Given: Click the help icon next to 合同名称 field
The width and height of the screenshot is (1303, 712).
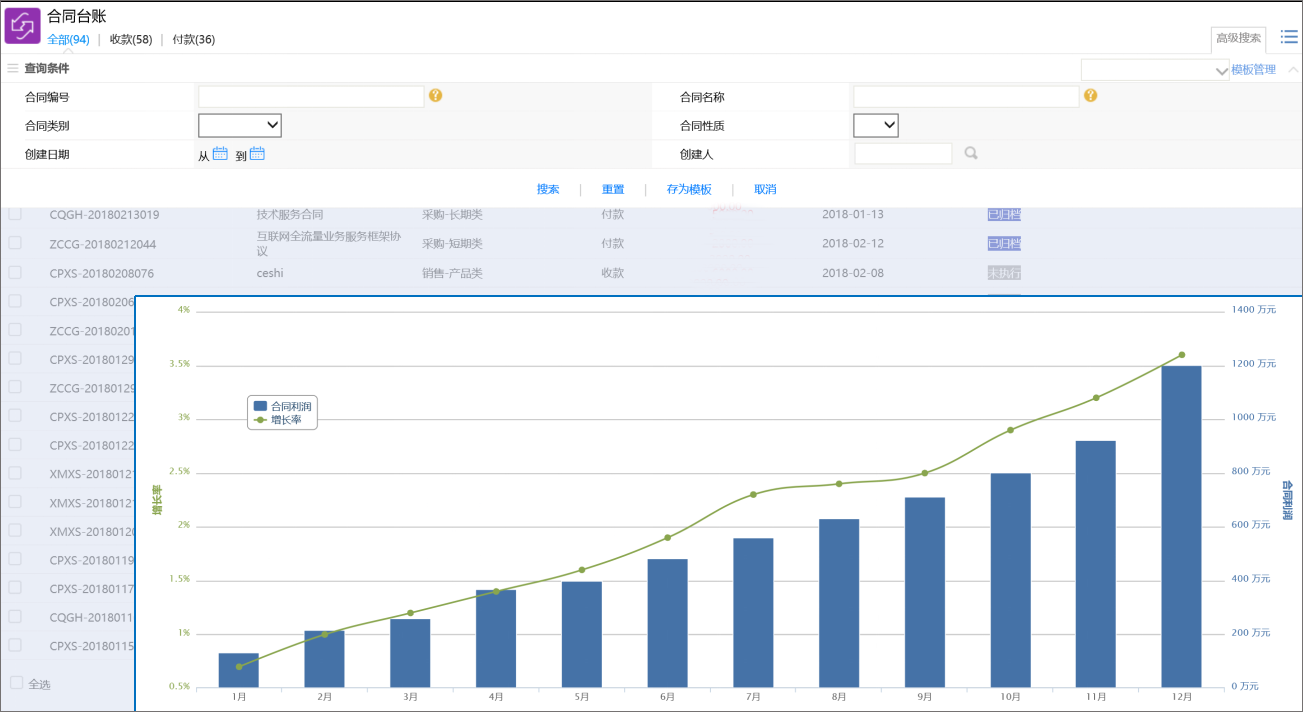Looking at the screenshot, I should click(x=1090, y=96).
